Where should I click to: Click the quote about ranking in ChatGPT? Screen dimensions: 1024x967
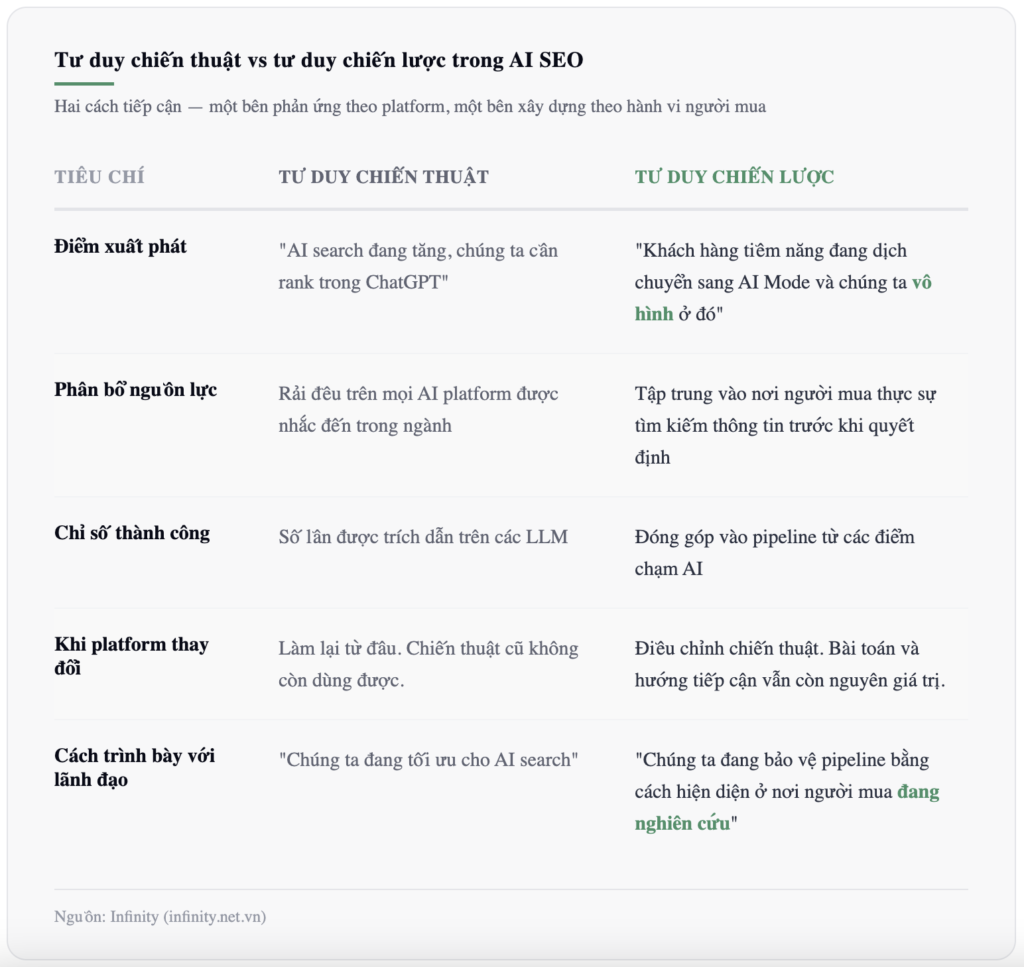(418, 266)
